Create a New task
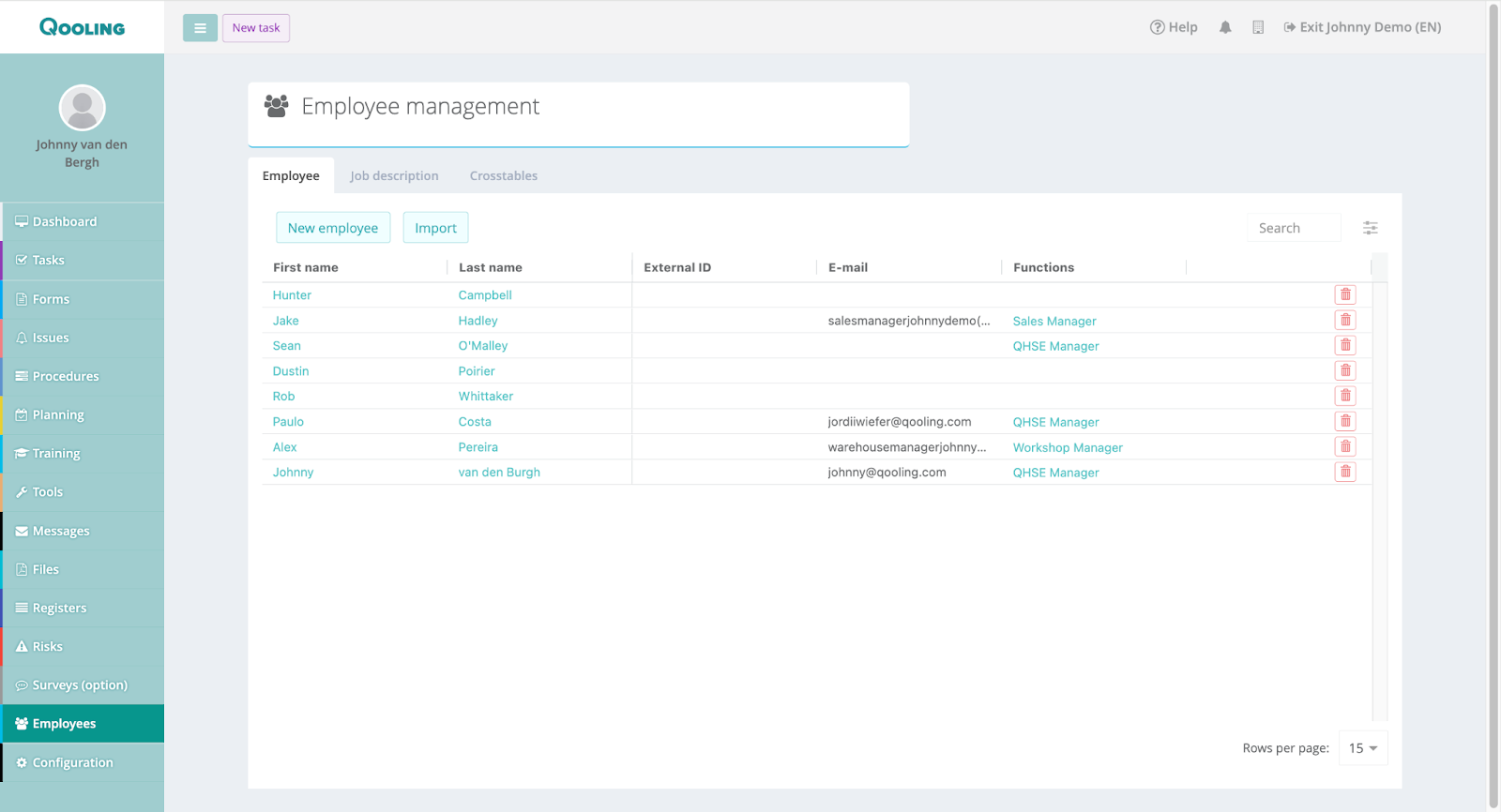Viewport: 1501px width, 812px height. click(x=256, y=28)
